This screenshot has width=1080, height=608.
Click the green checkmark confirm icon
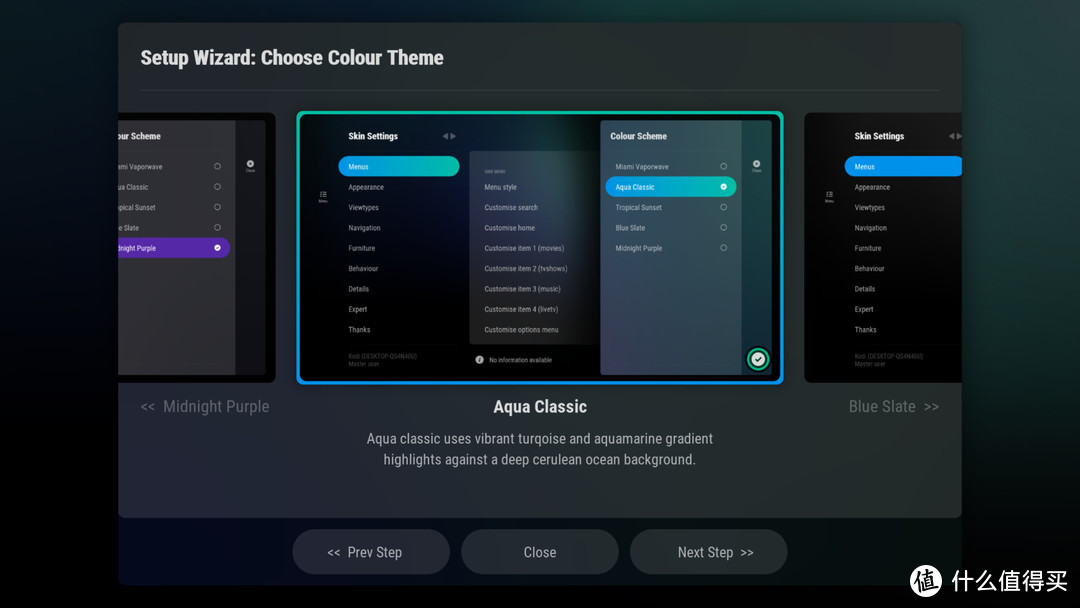(758, 359)
